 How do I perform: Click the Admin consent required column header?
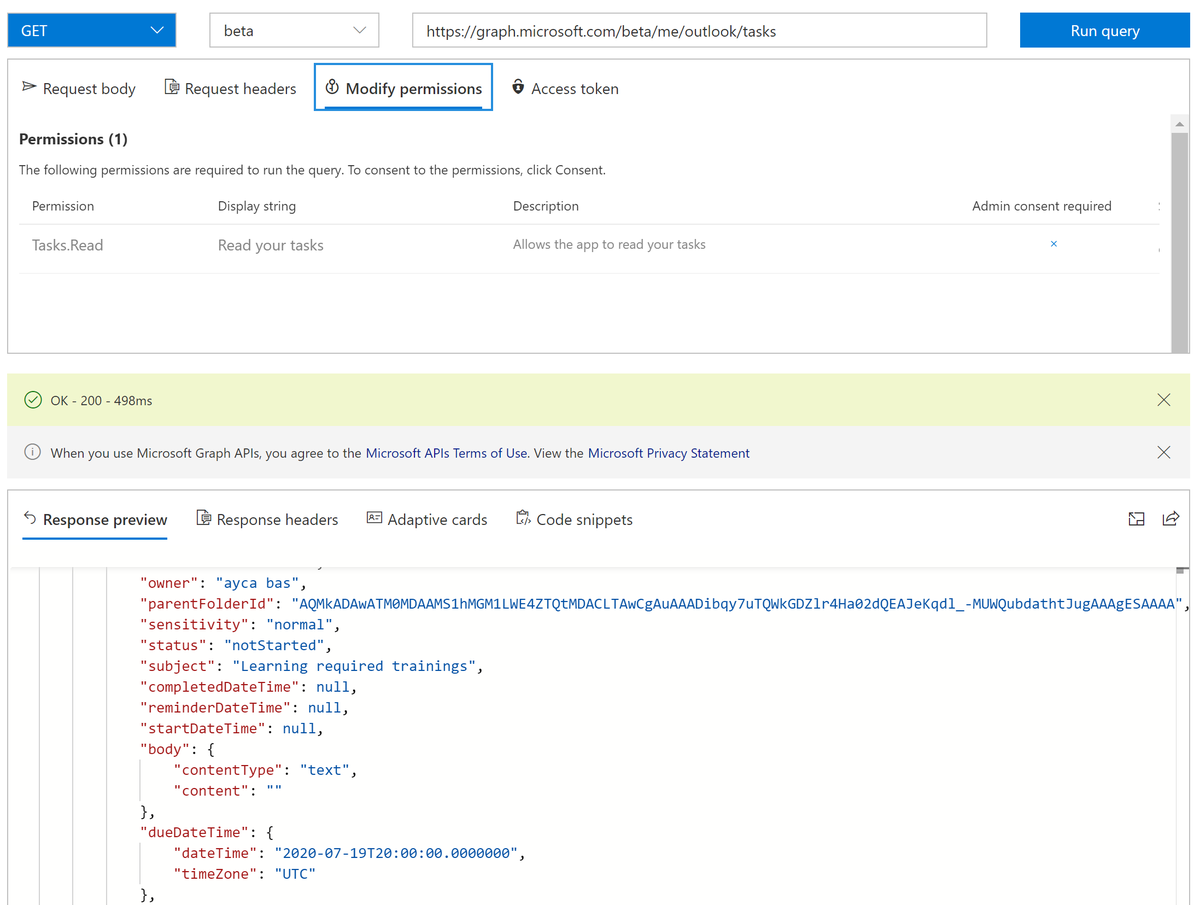(x=1042, y=206)
